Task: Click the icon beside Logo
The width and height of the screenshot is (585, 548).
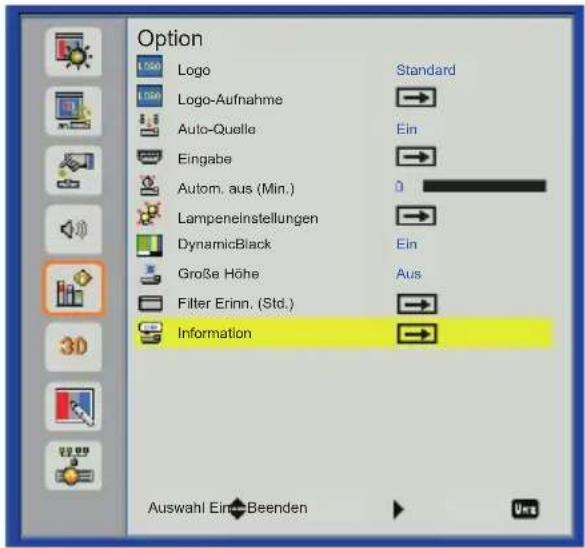Action: [149, 66]
